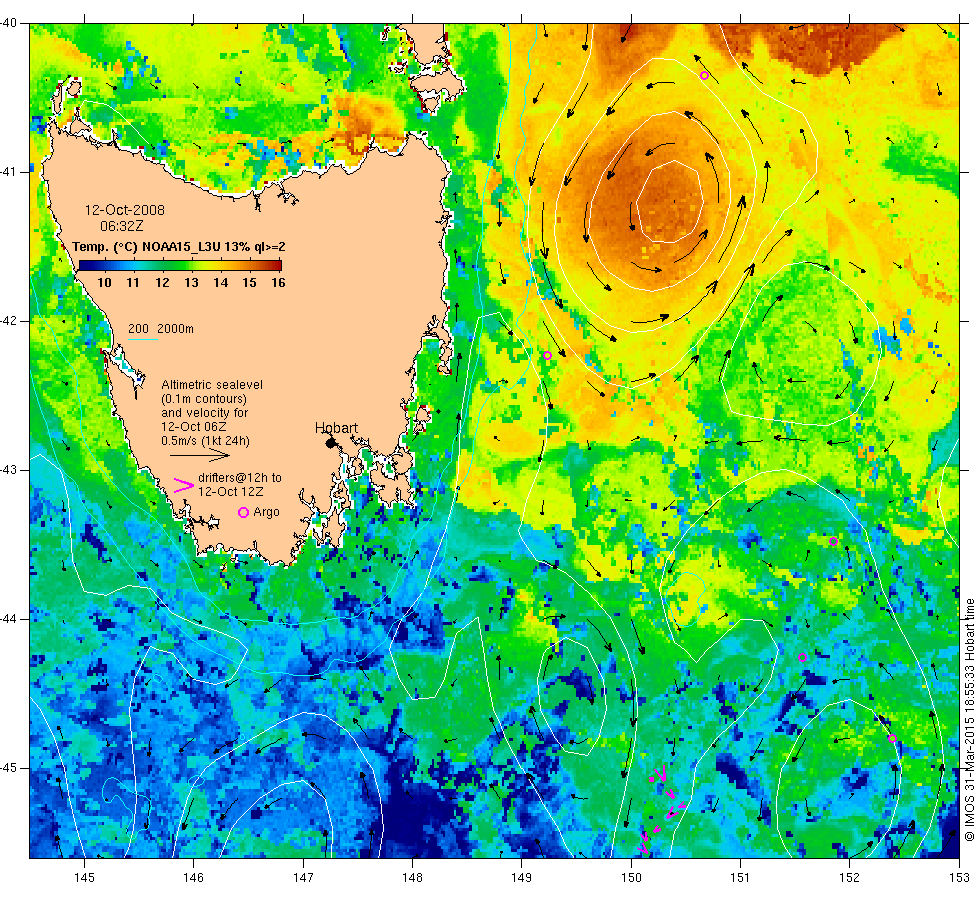Click the 16 tick label on color bar
The height and width of the screenshot is (900, 980).
(x=278, y=282)
